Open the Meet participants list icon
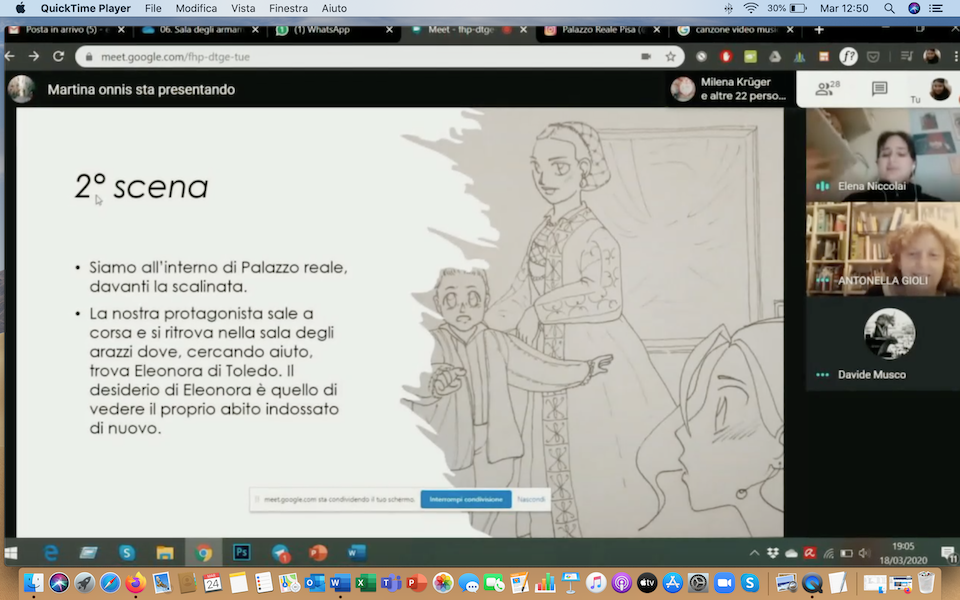Screen dimensions: 960x600 (x=827, y=89)
